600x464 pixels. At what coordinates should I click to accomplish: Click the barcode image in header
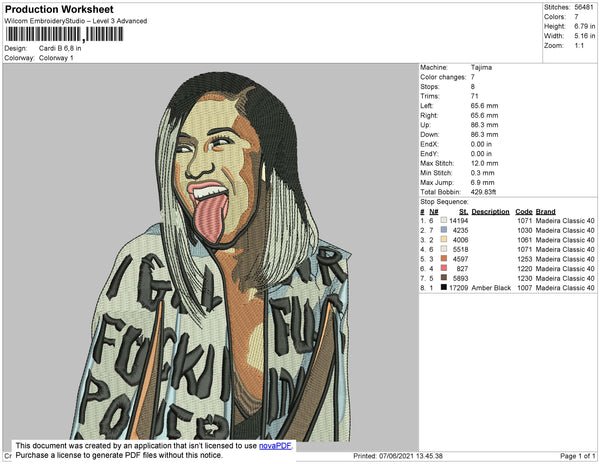[64, 34]
